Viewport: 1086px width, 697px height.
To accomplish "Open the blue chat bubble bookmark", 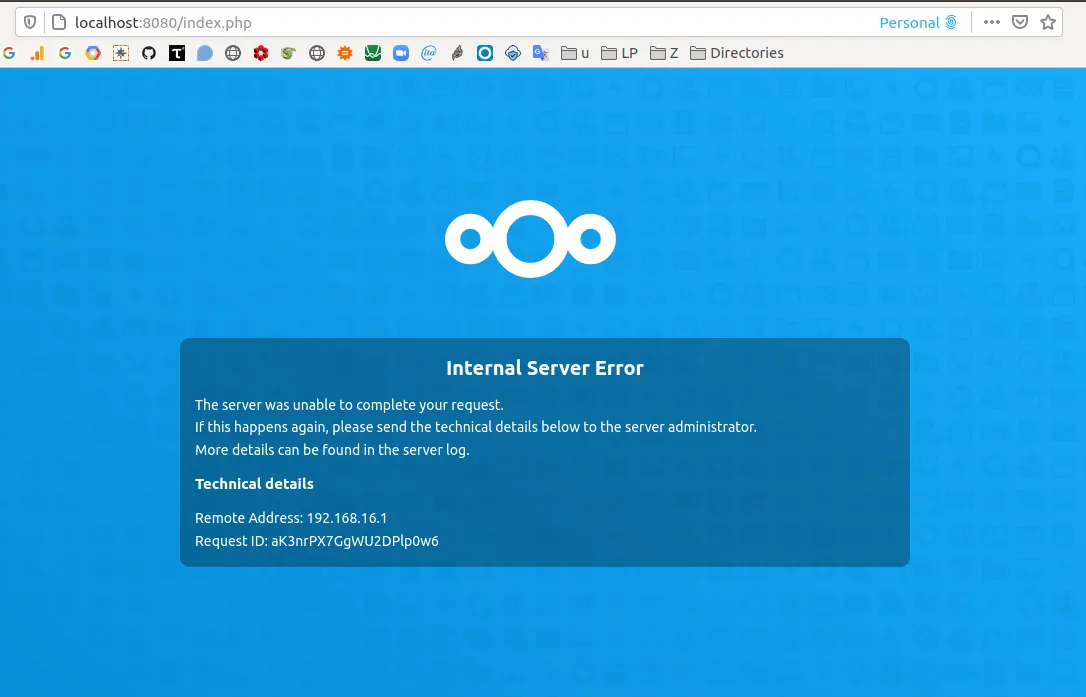I will click(x=205, y=53).
